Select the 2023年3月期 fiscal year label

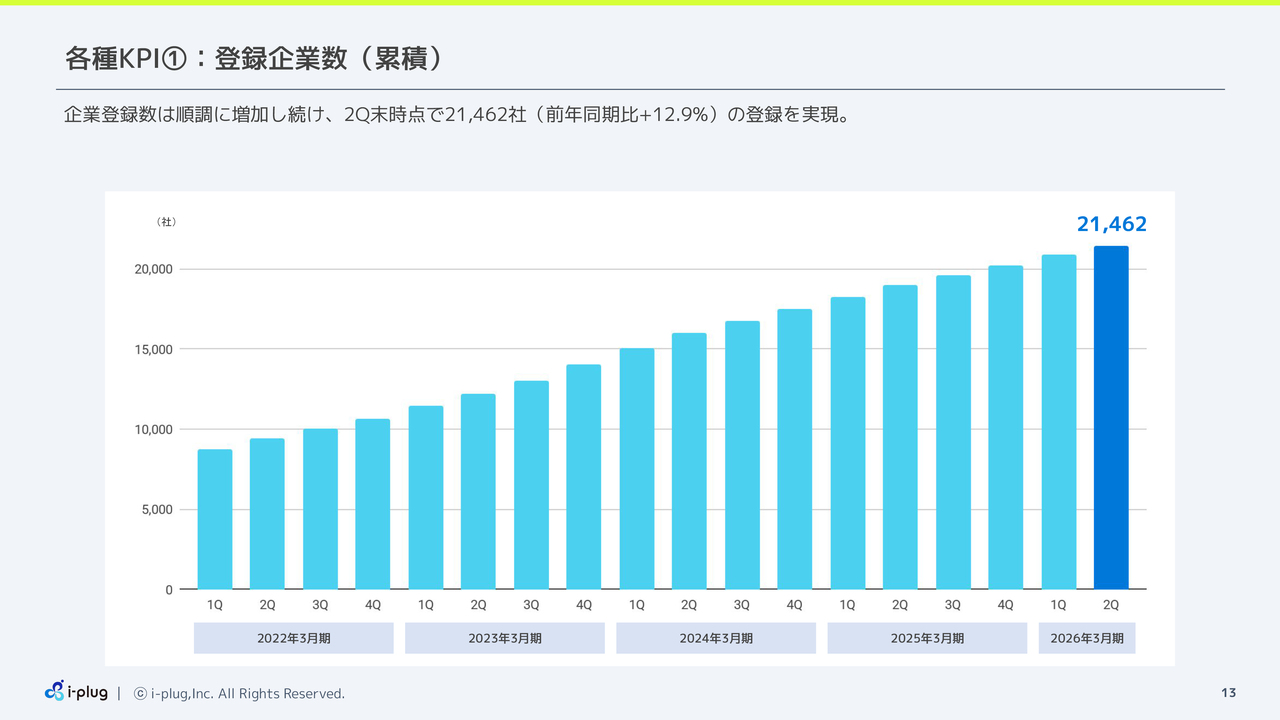[504, 638]
